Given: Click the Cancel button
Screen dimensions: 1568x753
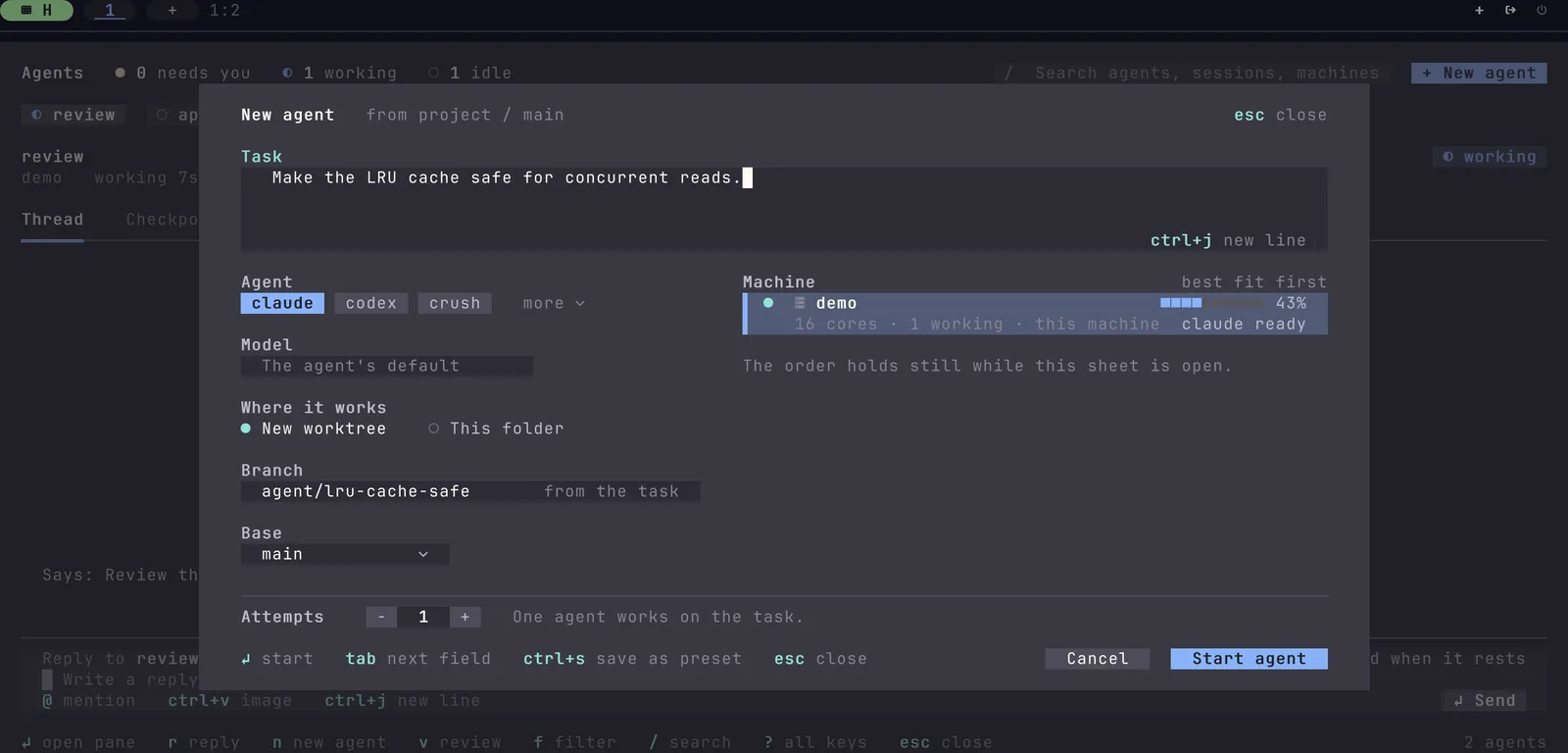Looking at the screenshot, I should tap(1098, 659).
